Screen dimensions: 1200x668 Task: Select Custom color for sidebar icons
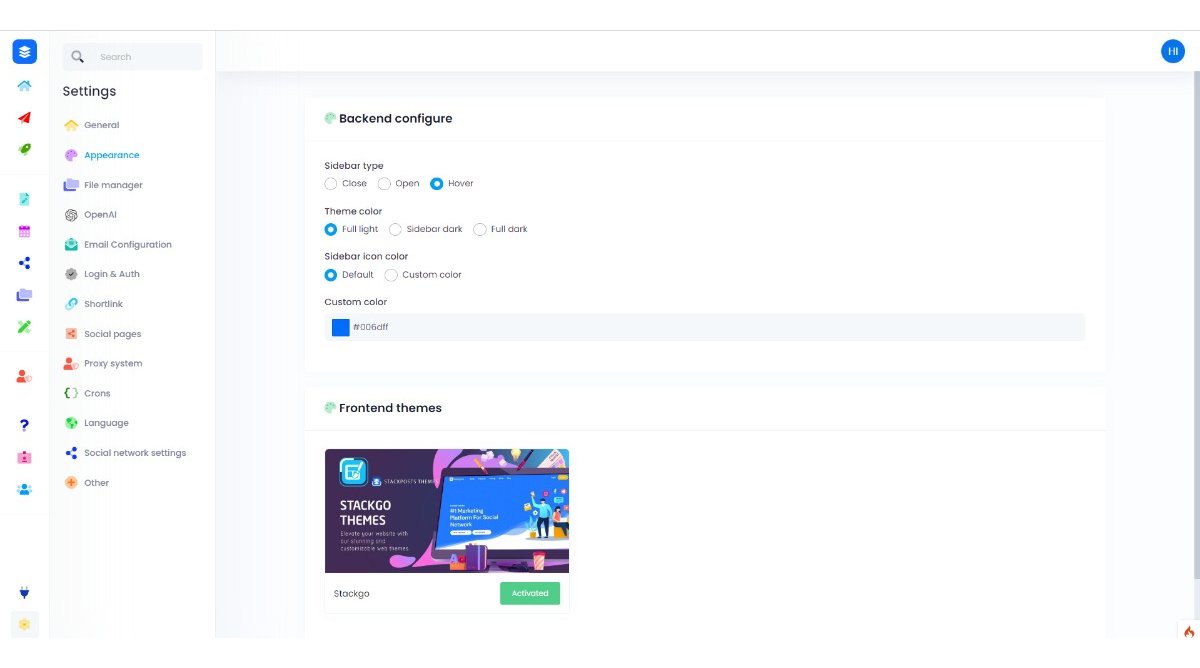tap(391, 275)
